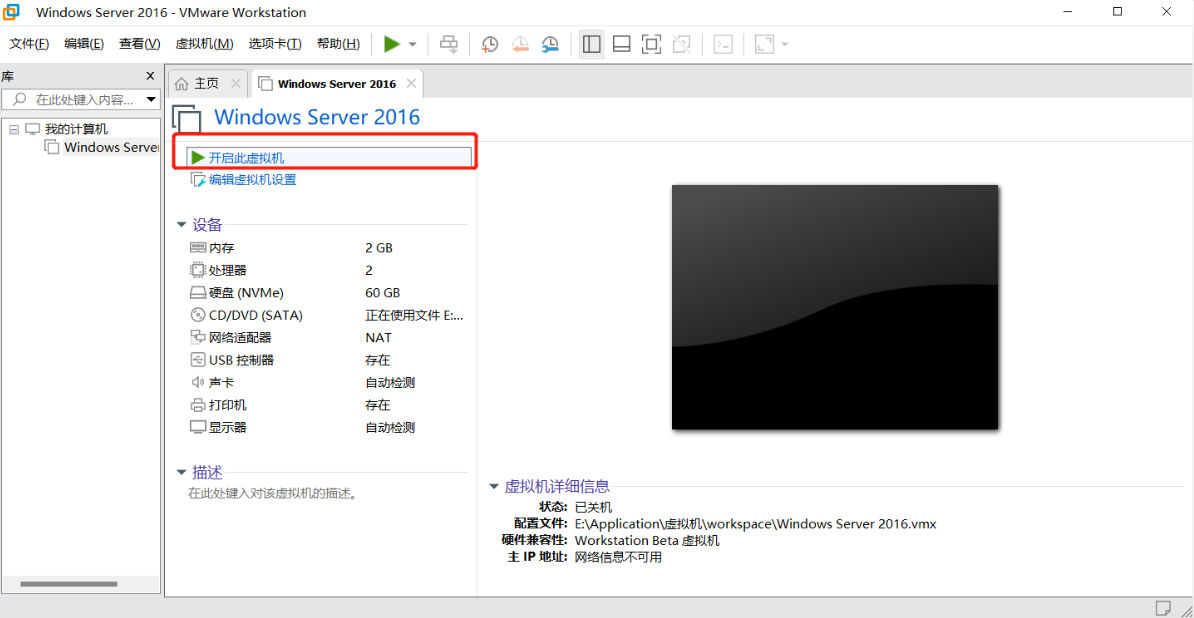This screenshot has width=1194, height=618.
Task: Close the Windows Server 2016 tab
Action: point(411,84)
